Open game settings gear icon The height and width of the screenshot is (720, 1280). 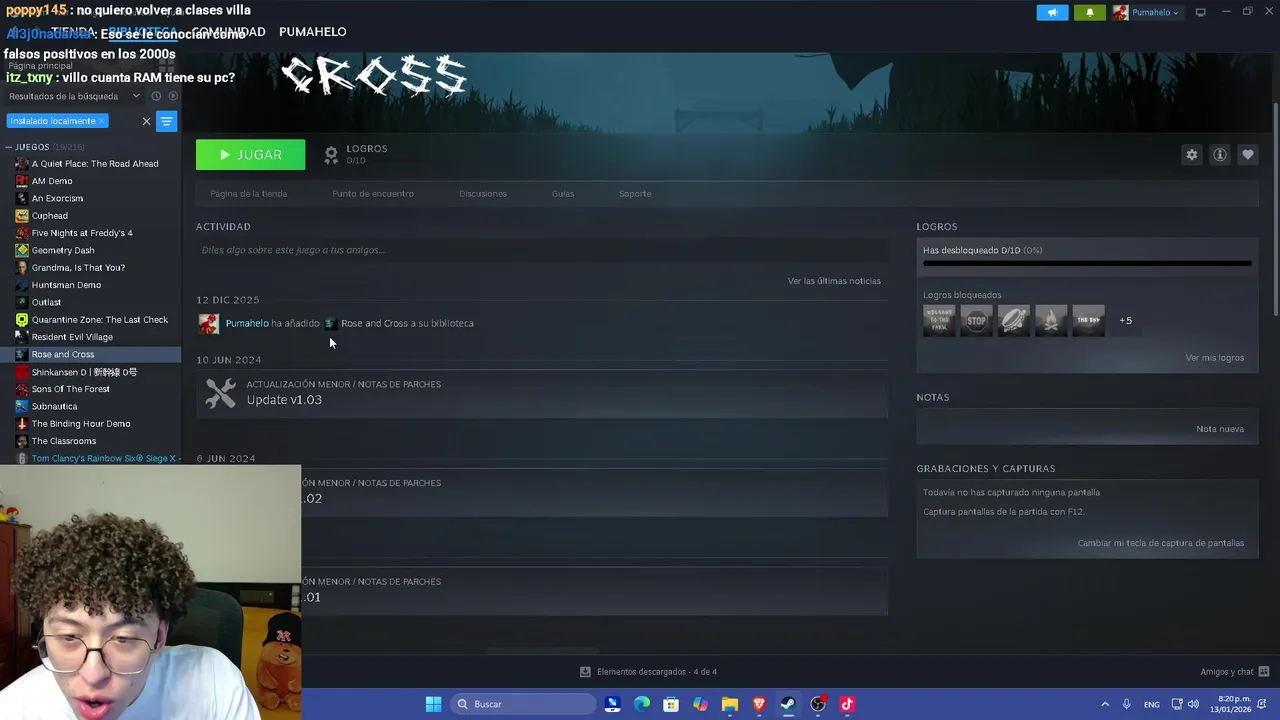click(1191, 155)
